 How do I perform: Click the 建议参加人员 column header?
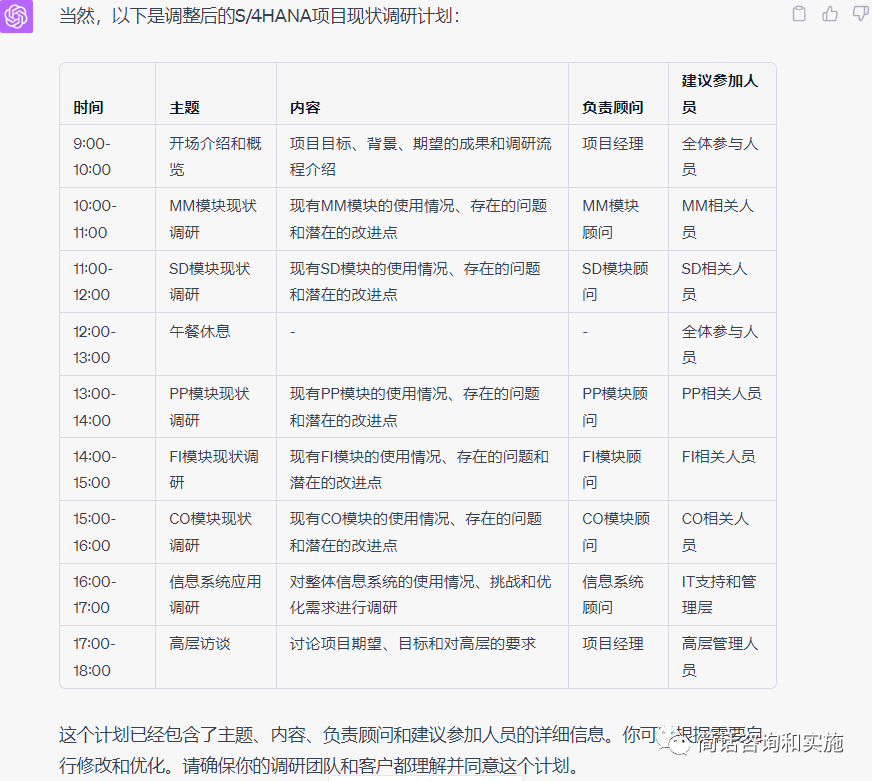pyautogui.click(x=720, y=94)
